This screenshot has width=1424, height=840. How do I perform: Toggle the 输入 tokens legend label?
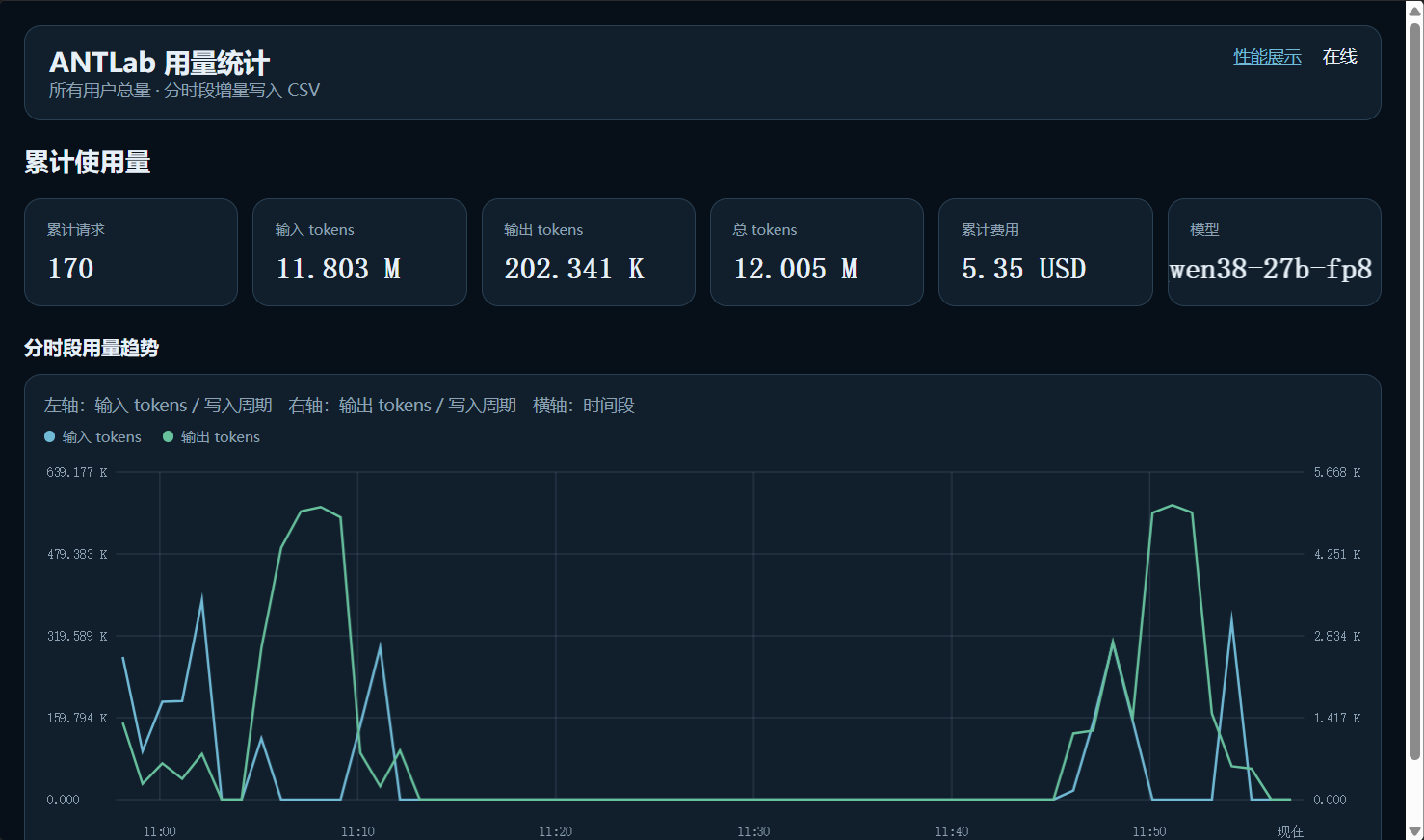coord(101,437)
